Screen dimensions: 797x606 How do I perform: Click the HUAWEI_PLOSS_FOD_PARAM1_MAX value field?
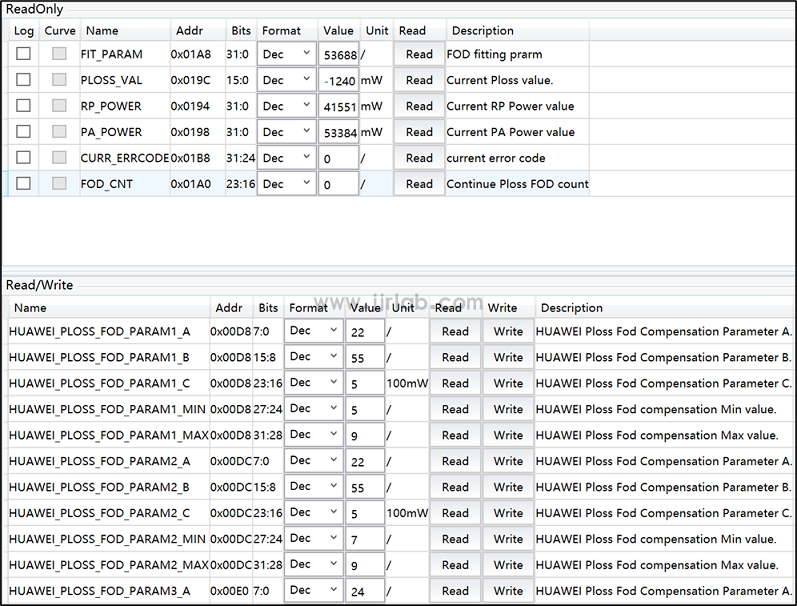click(x=365, y=435)
